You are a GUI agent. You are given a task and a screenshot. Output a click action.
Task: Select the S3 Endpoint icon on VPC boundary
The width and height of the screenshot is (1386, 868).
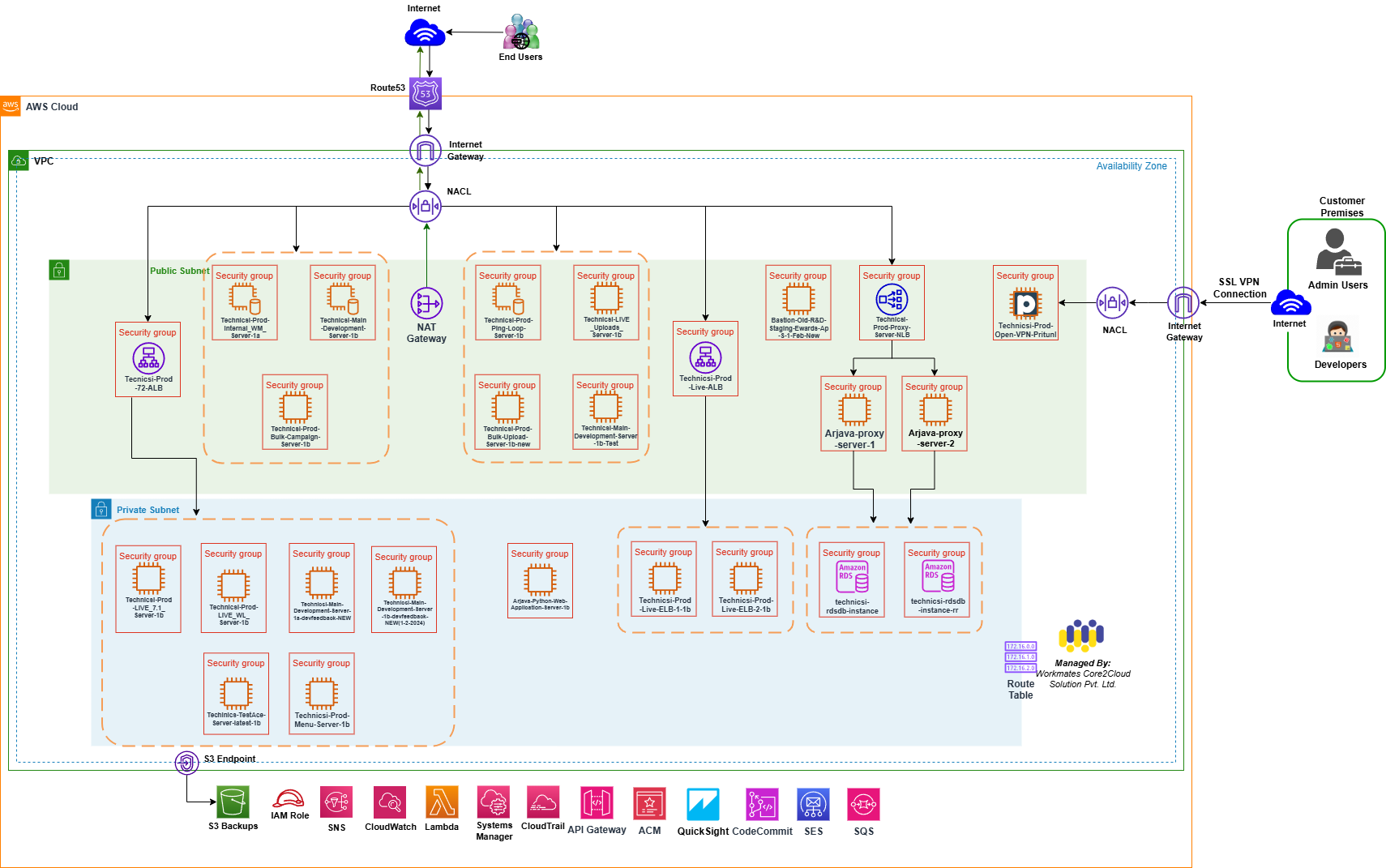click(x=186, y=762)
